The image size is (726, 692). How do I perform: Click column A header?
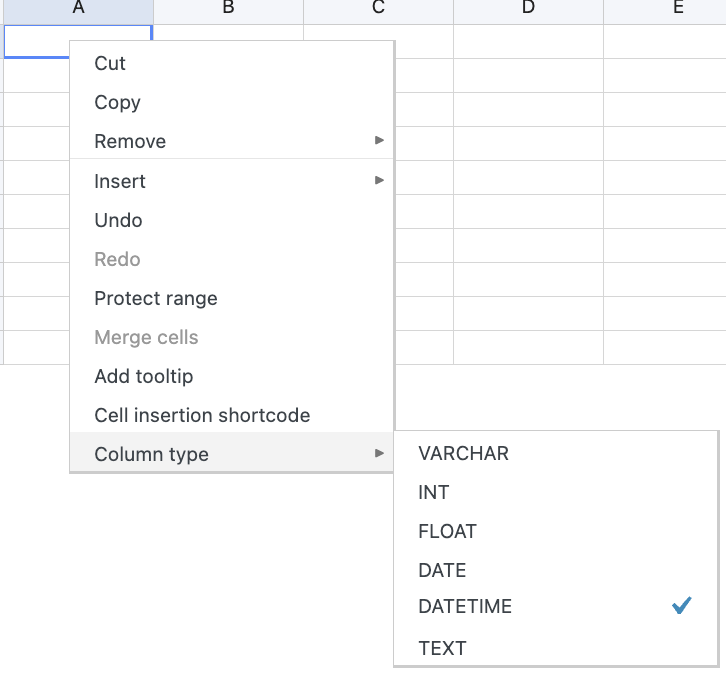(78, 9)
